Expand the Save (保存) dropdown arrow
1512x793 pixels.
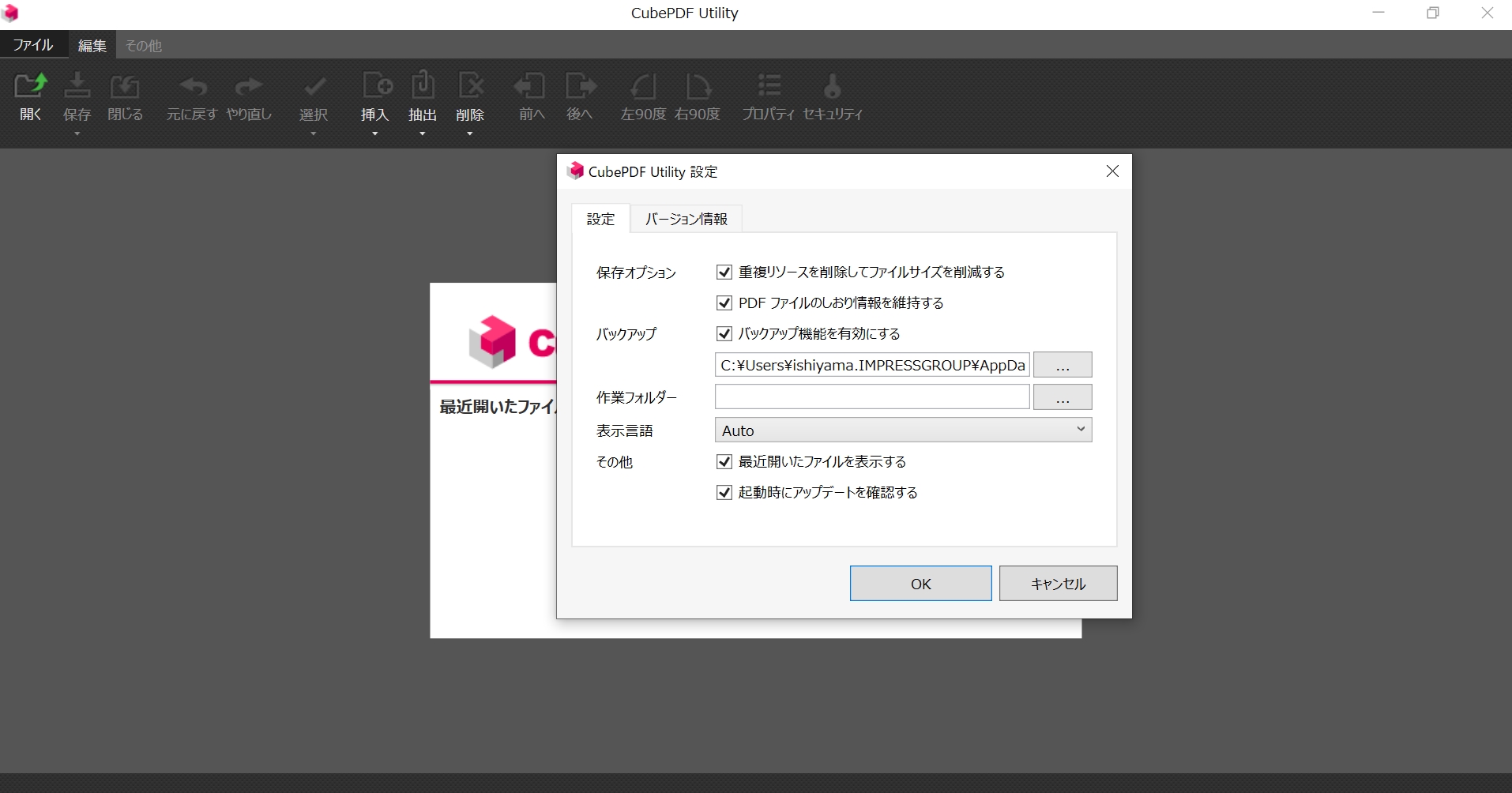point(77,133)
